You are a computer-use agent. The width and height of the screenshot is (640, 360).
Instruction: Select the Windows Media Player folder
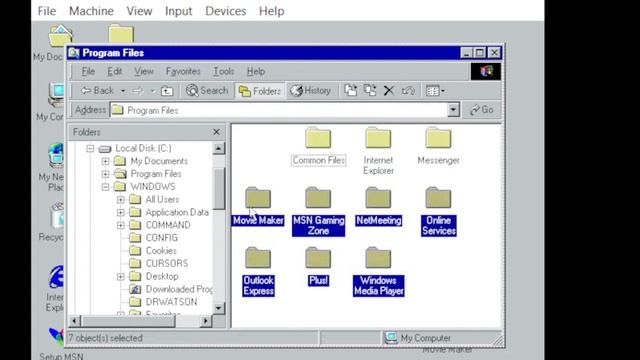[x=378, y=271]
